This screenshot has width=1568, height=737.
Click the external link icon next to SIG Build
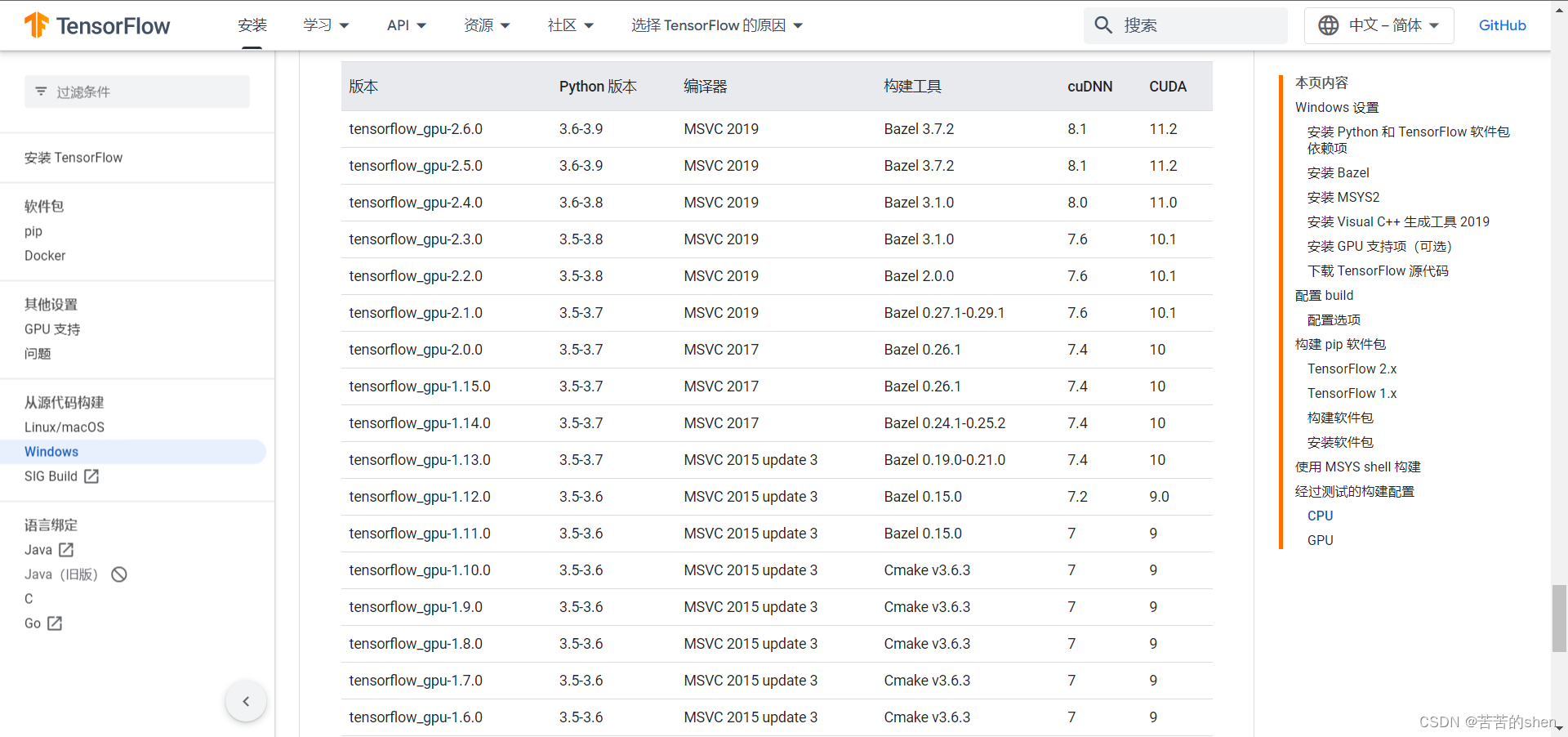coord(91,476)
